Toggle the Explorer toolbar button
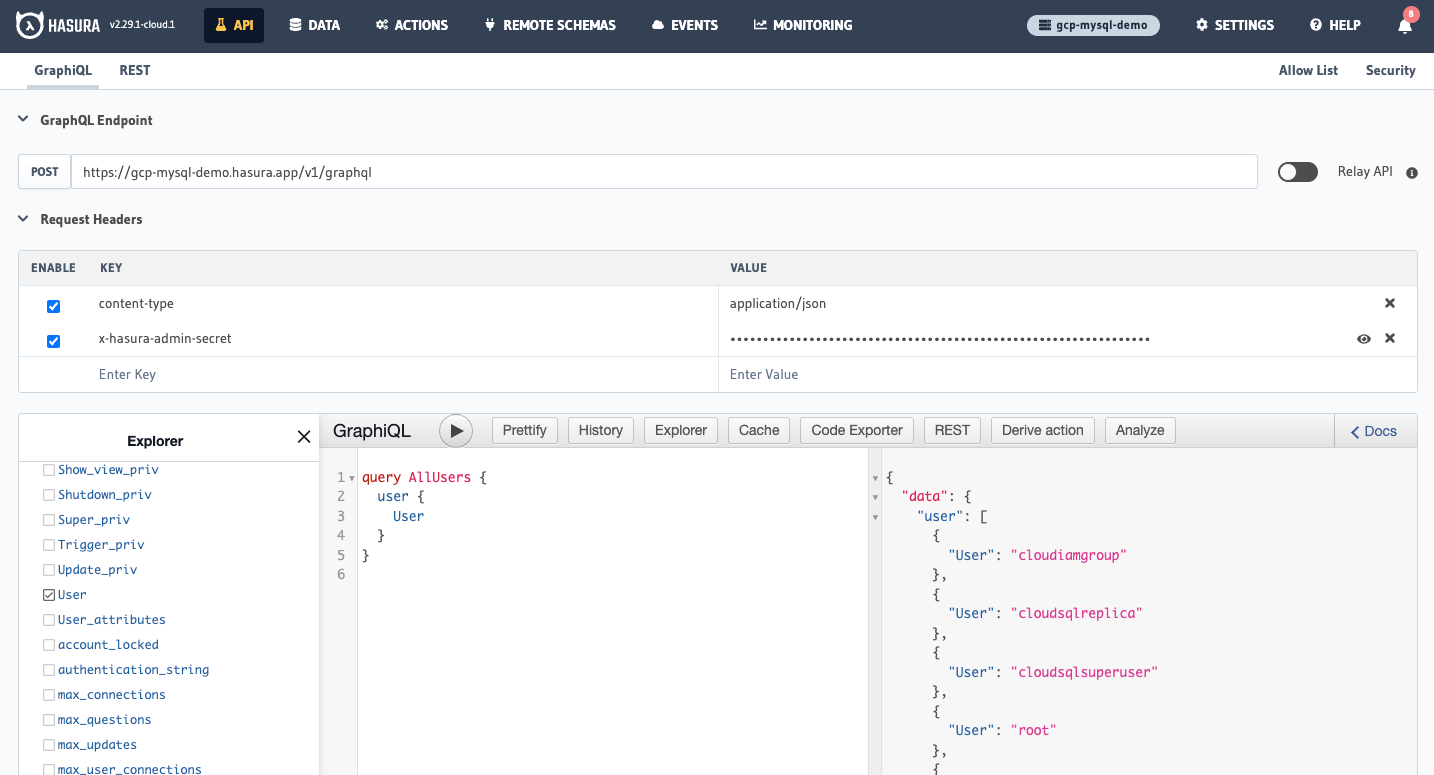This screenshot has height=775, width=1434. pyautogui.click(x=681, y=430)
